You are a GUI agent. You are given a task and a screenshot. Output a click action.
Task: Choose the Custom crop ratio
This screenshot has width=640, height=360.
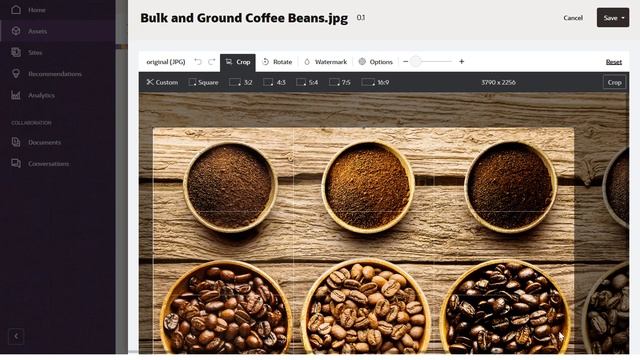(x=162, y=82)
